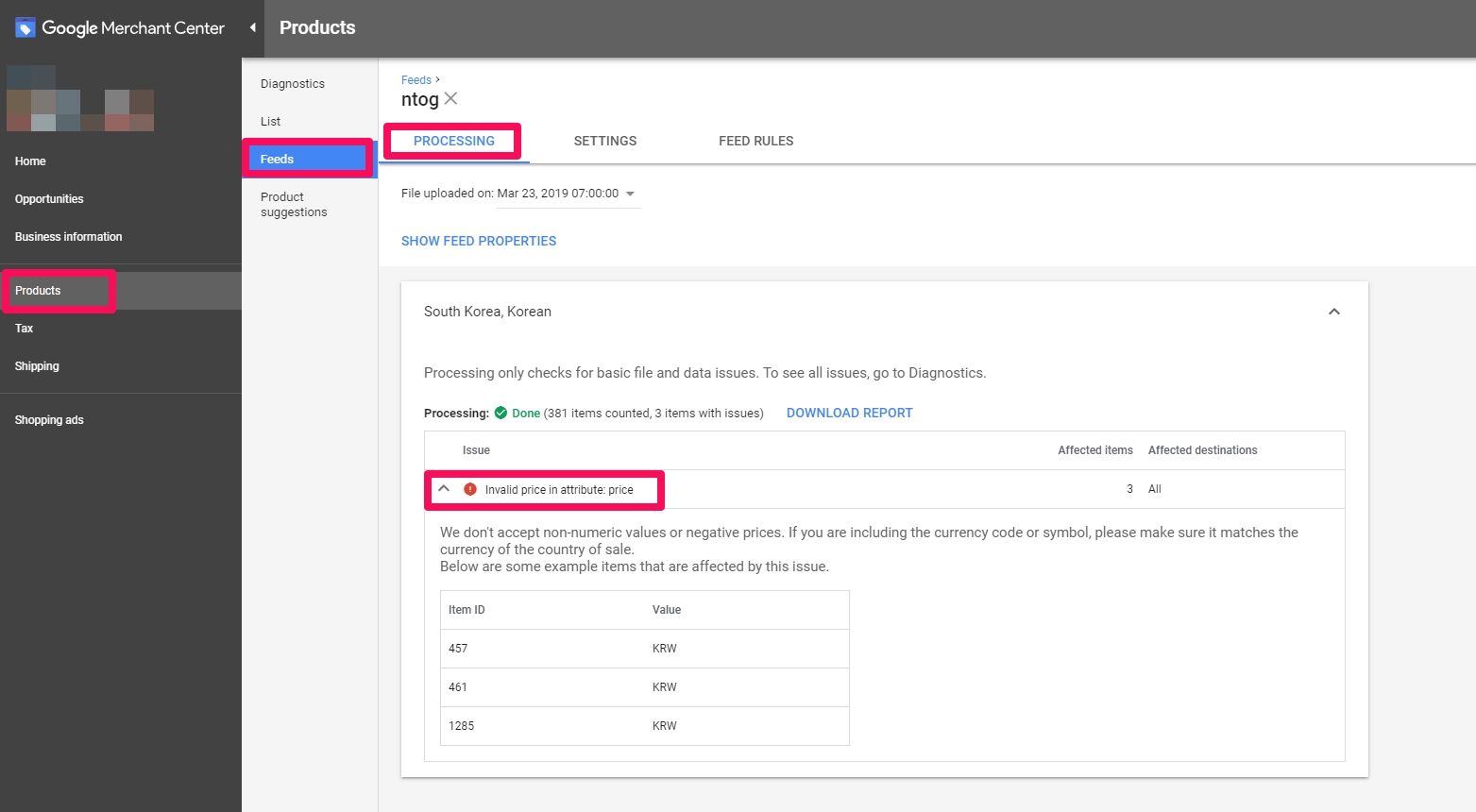The width and height of the screenshot is (1476, 812).
Task: Close the ntog feed with X icon
Action: 451,99
